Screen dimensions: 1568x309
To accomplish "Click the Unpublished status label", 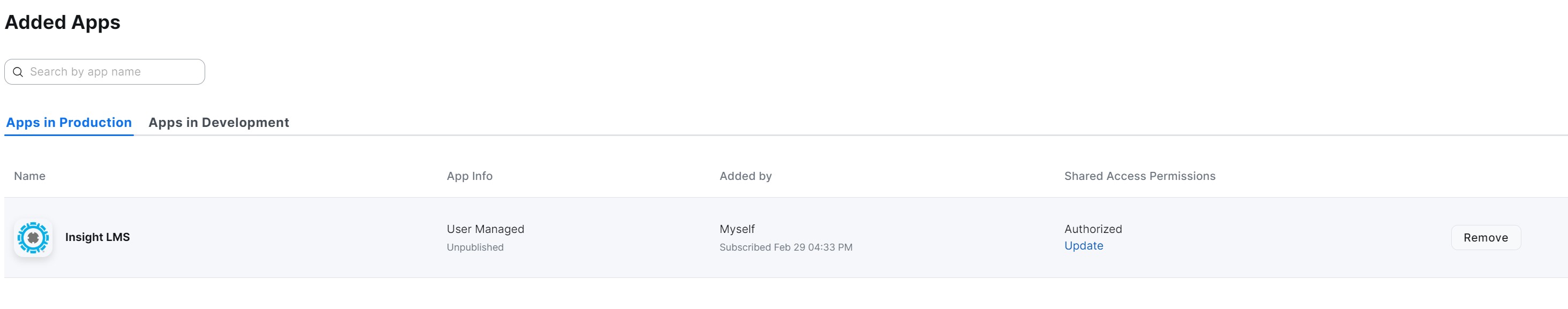I will point(475,247).
